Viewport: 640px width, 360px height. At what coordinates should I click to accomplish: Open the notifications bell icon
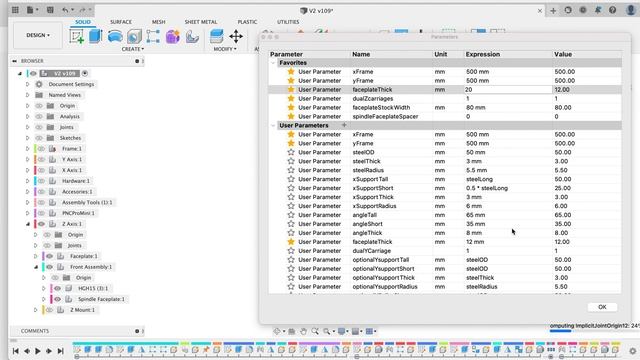coord(598,10)
